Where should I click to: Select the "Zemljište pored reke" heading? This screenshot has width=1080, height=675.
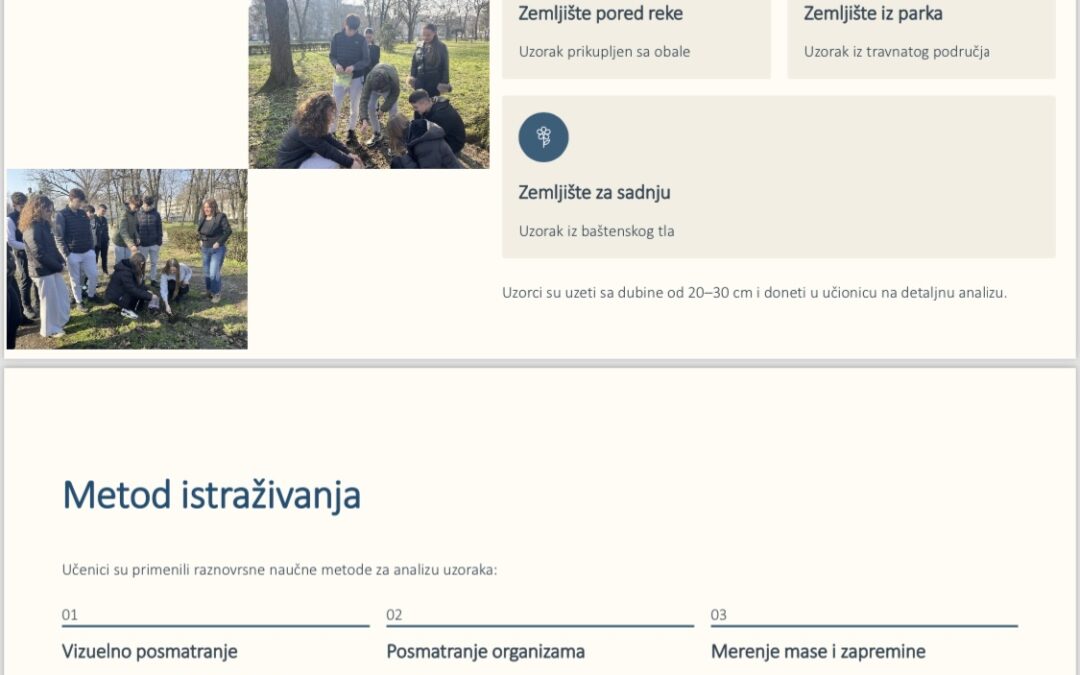(600, 14)
